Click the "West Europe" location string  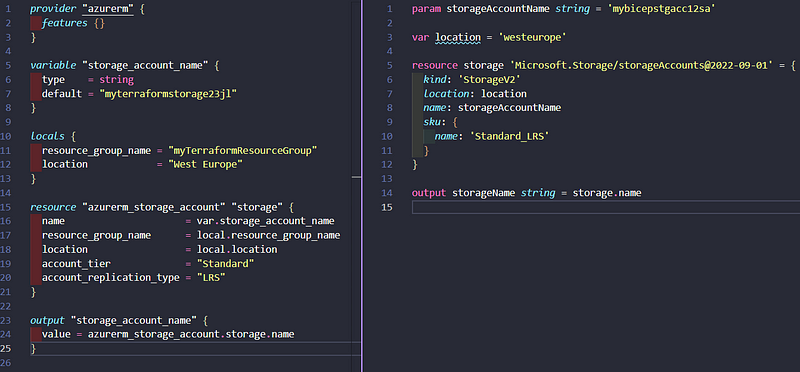pyautogui.click(x=206, y=164)
